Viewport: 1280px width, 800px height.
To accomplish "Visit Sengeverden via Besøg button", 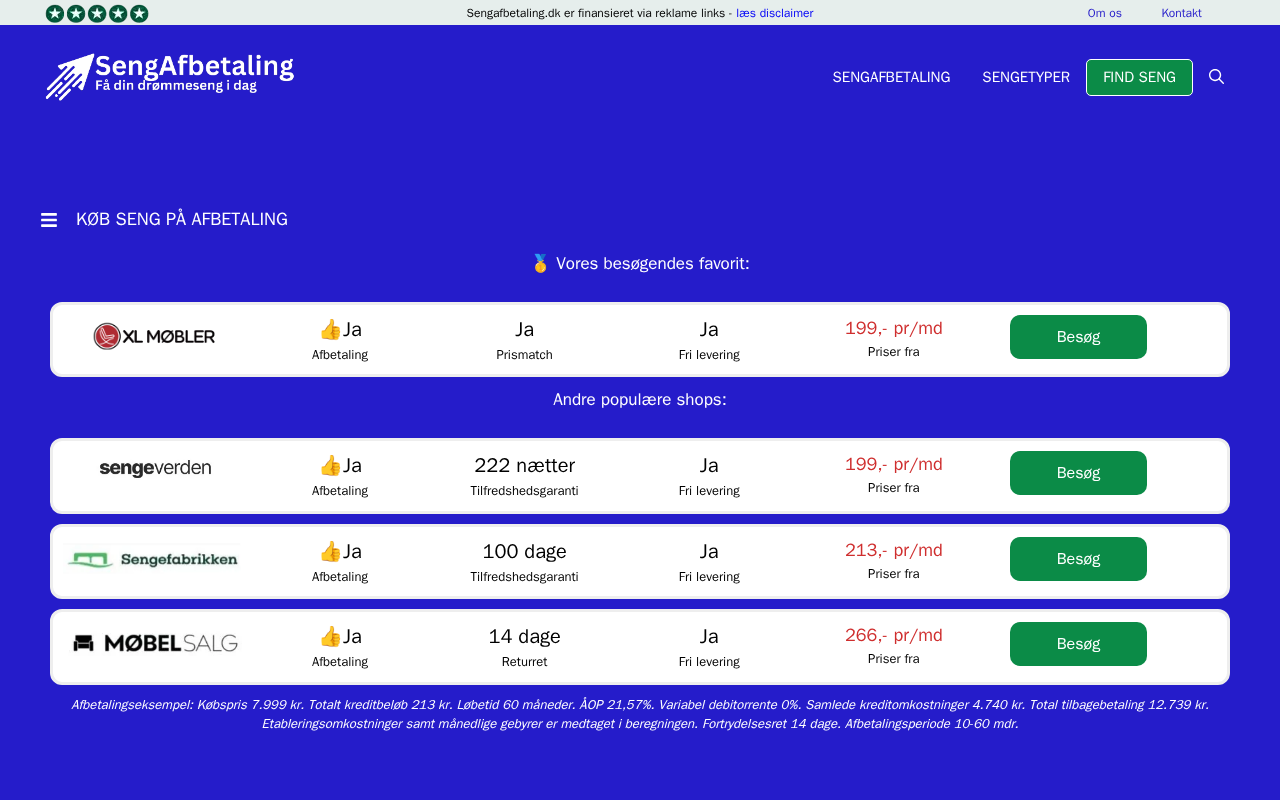I will 1078,473.
